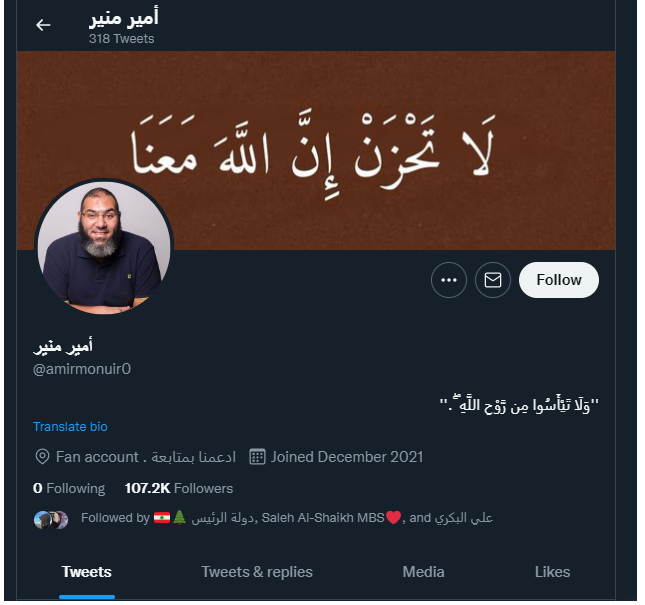
Task: Switch to Tweets & replies tab
Action: pos(257,572)
